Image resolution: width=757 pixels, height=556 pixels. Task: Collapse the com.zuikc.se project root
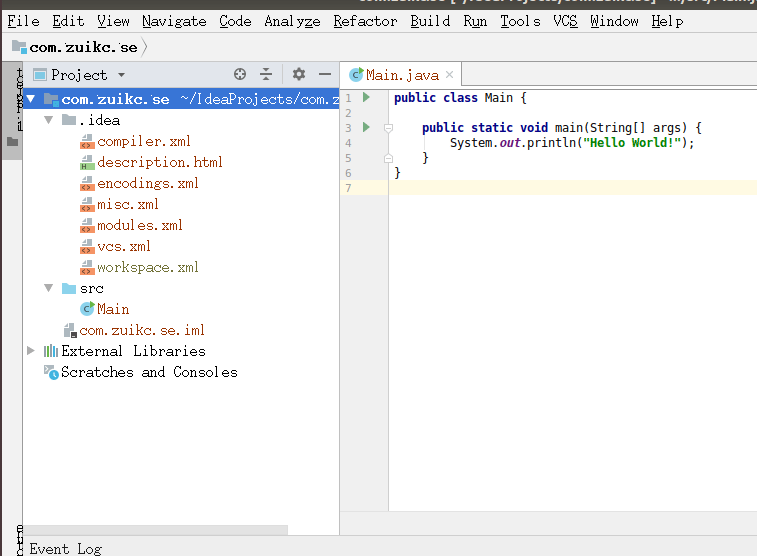coord(31,99)
